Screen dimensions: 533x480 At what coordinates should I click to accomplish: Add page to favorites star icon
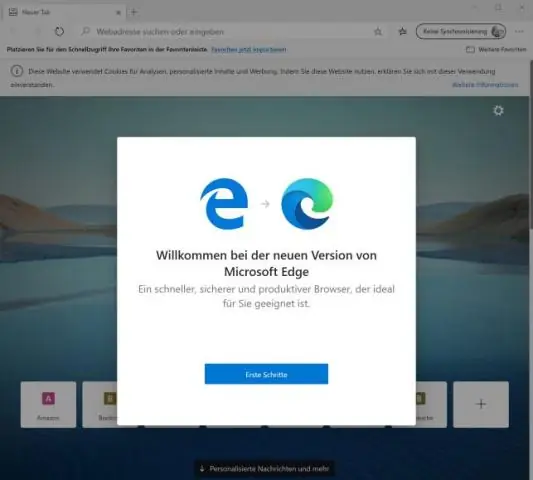378,32
